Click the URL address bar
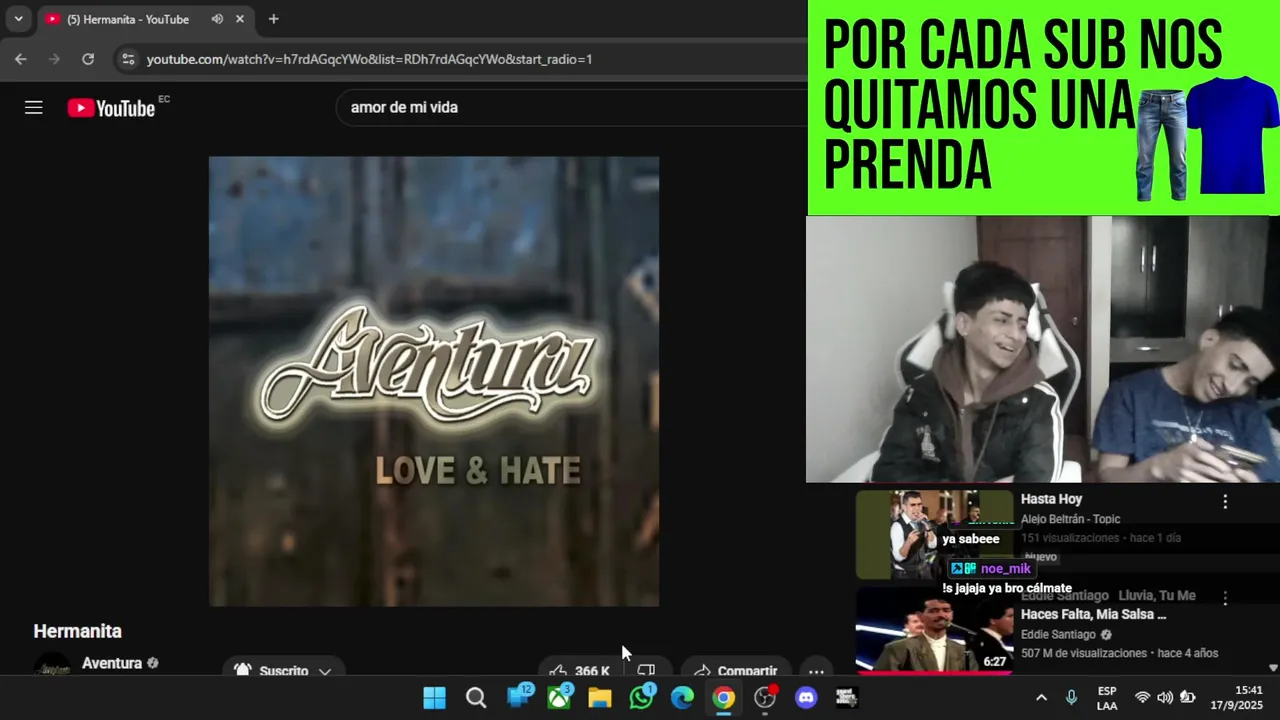The width and height of the screenshot is (1280, 720). [x=460, y=59]
